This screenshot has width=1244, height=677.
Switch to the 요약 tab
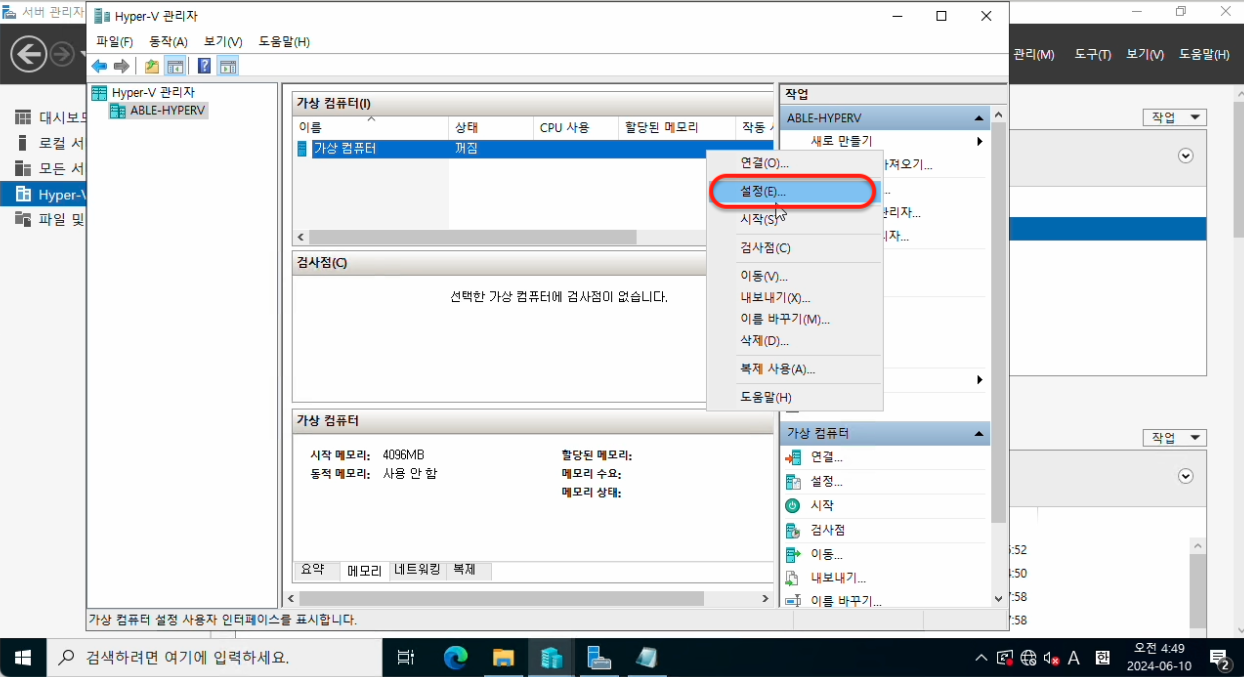tap(314, 570)
